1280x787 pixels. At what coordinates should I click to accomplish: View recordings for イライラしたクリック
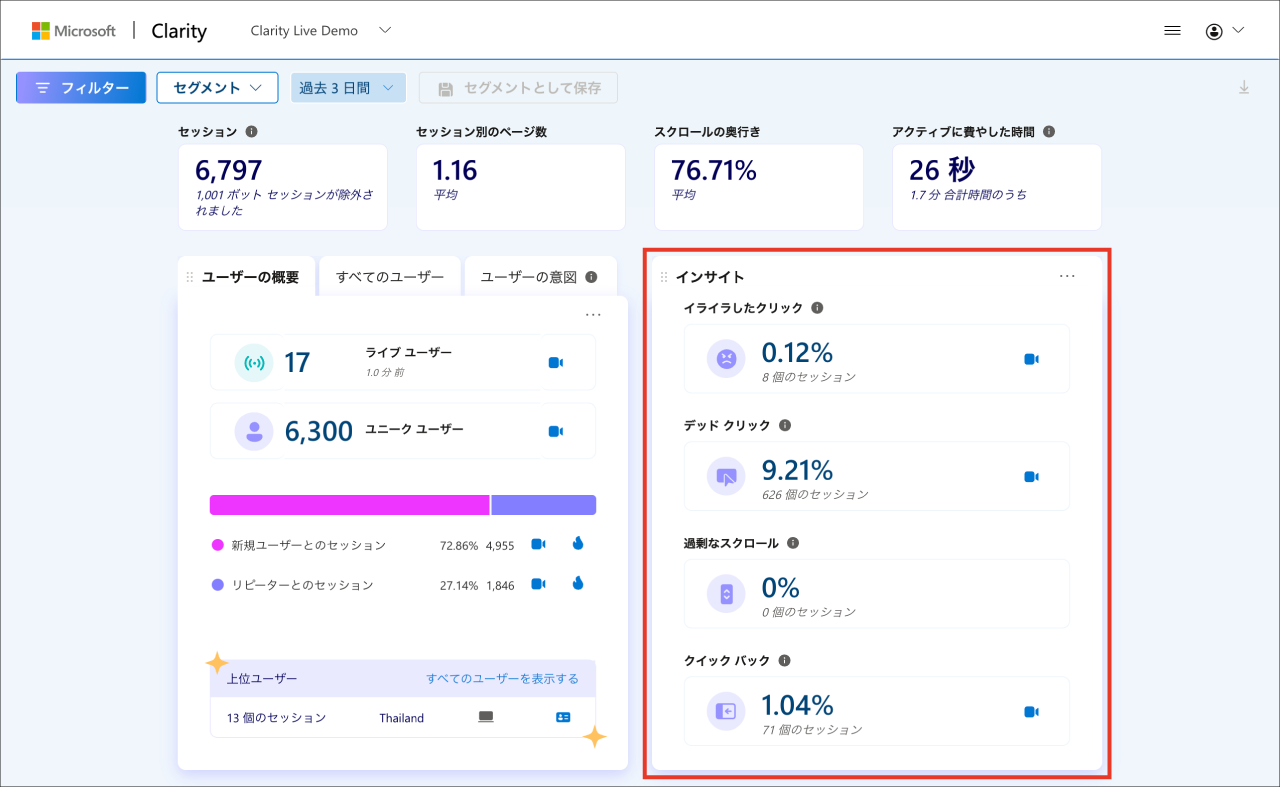tap(1031, 359)
